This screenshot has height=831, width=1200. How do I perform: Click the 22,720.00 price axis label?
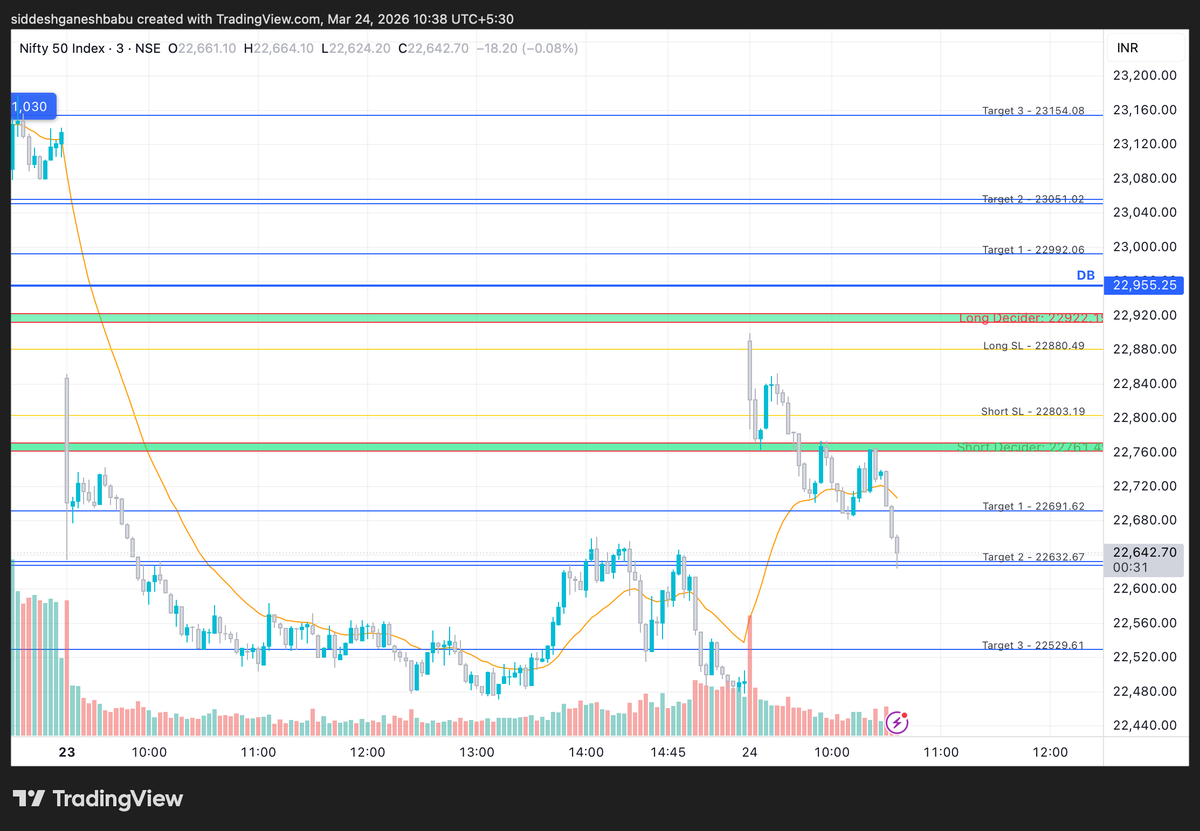click(1143, 486)
